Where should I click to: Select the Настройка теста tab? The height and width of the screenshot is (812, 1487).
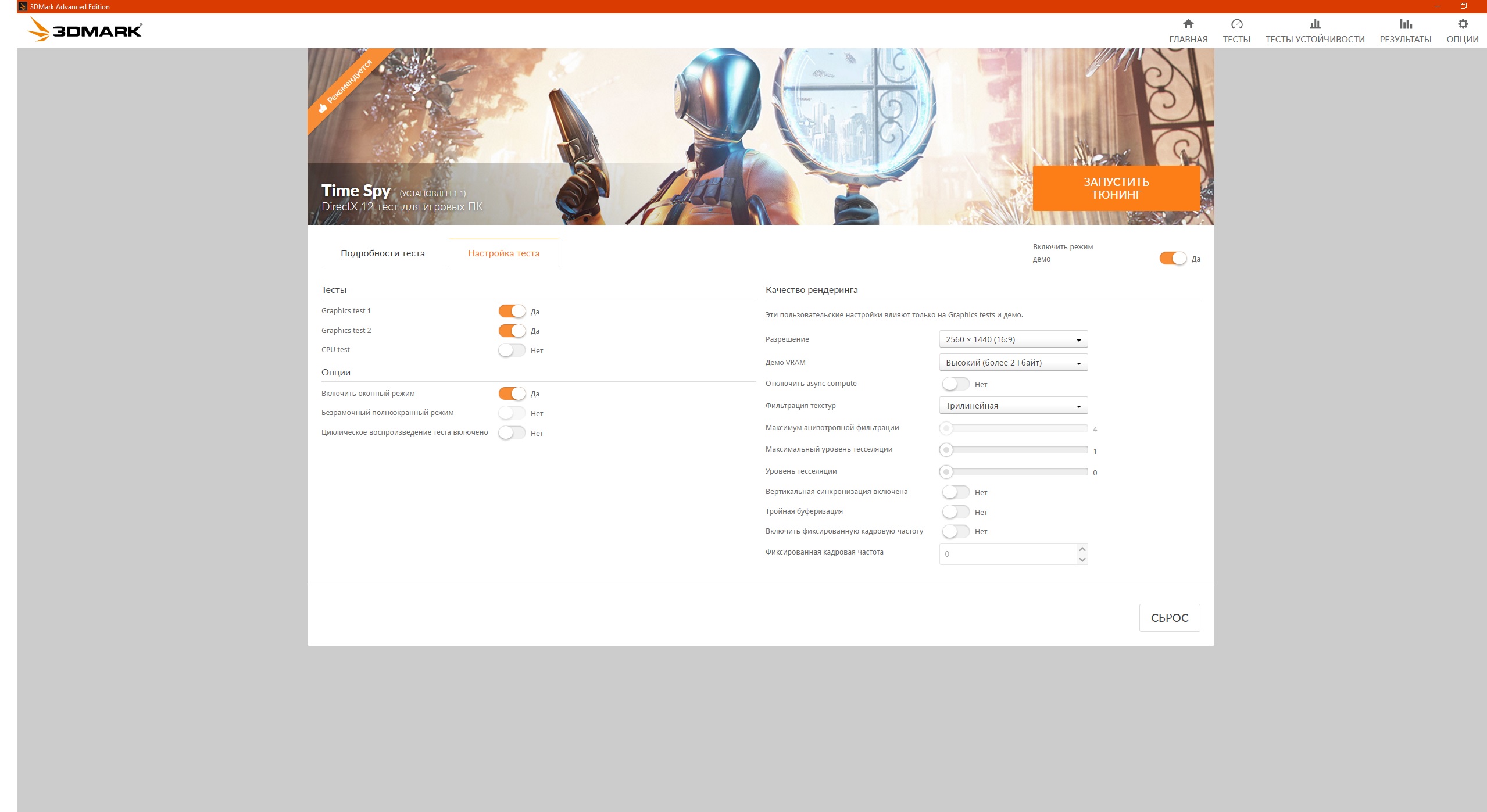point(503,253)
